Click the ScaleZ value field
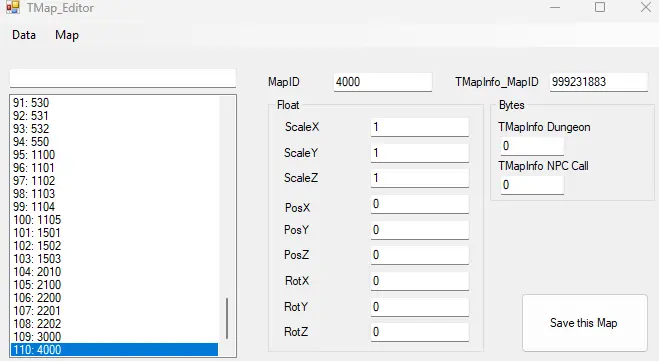 (x=419, y=178)
